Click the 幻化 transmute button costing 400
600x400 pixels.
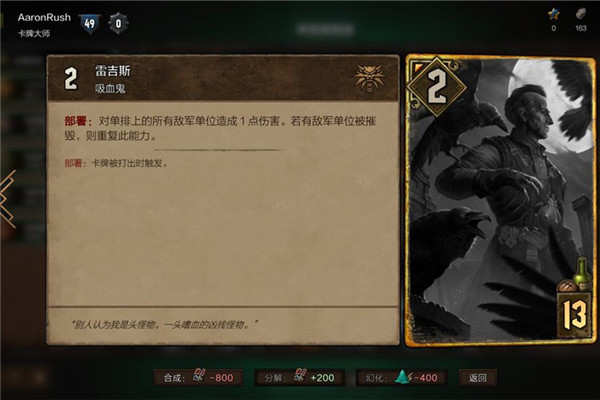(401, 377)
